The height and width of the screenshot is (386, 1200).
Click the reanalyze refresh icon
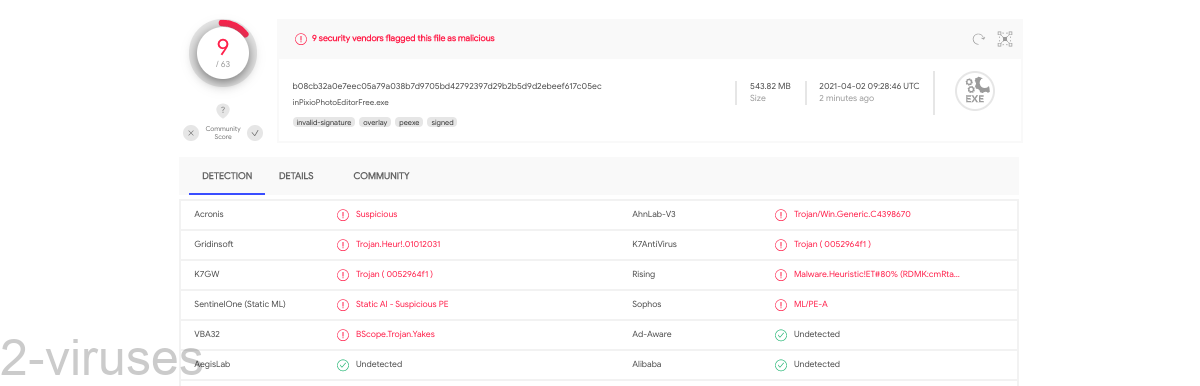tap(979, 39)
